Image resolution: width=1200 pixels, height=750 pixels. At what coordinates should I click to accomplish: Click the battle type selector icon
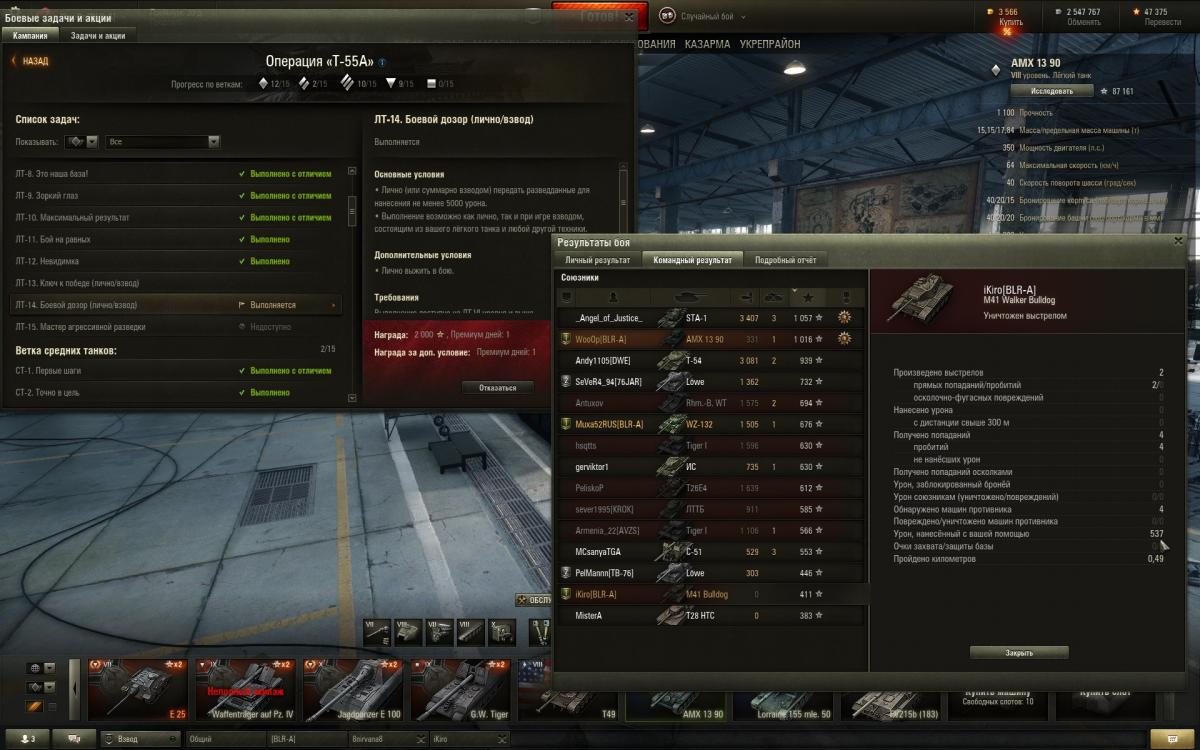pos(667,16)
